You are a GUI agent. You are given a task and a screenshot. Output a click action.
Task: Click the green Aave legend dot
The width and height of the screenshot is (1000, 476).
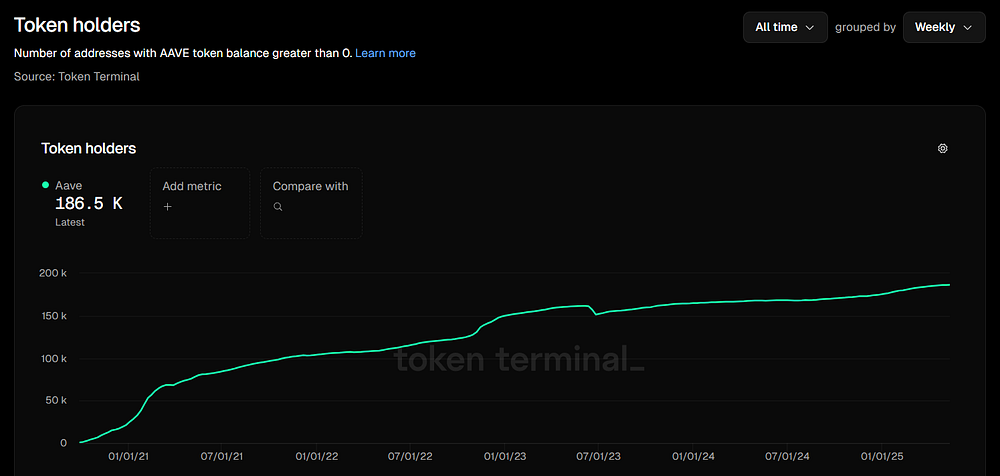pos(45,185)
